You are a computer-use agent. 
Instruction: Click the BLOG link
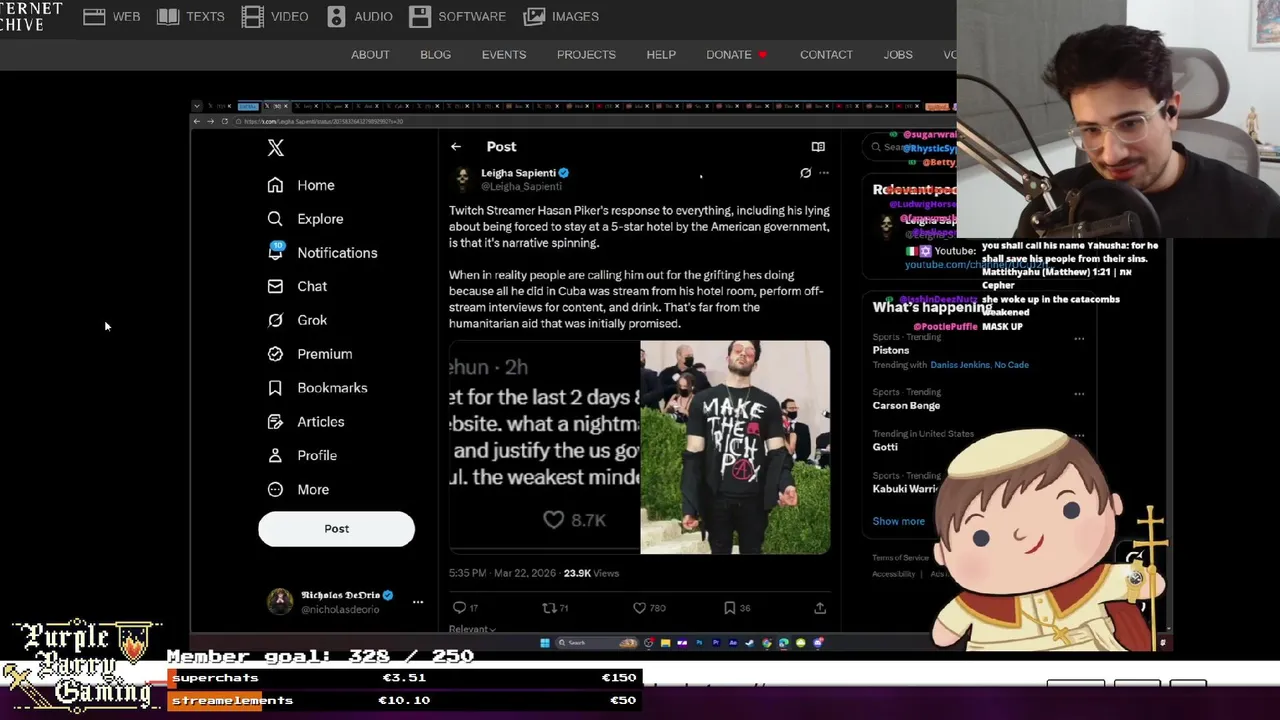click(x=435, y=55)
